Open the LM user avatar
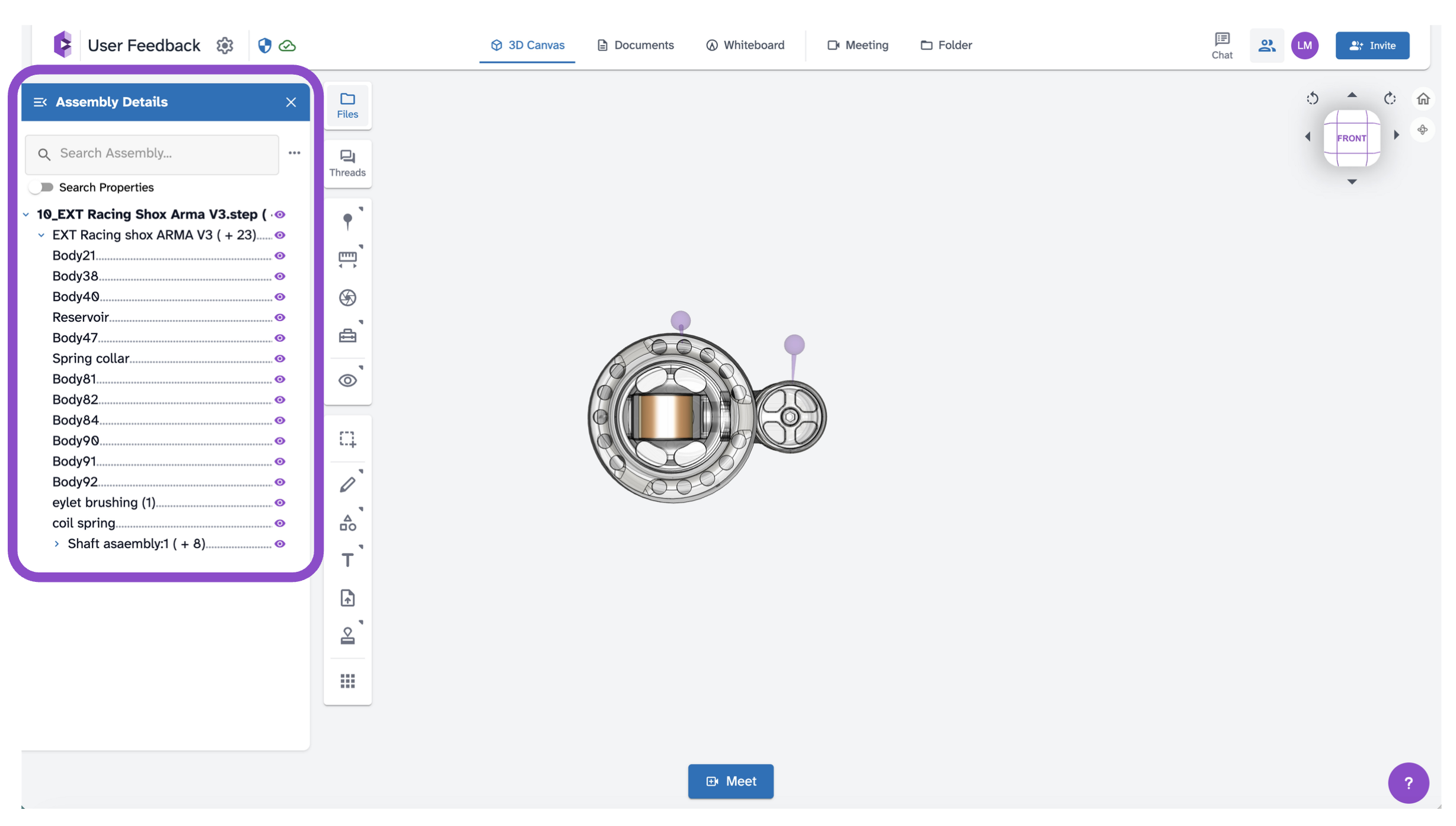 (x=1304, y=46)
